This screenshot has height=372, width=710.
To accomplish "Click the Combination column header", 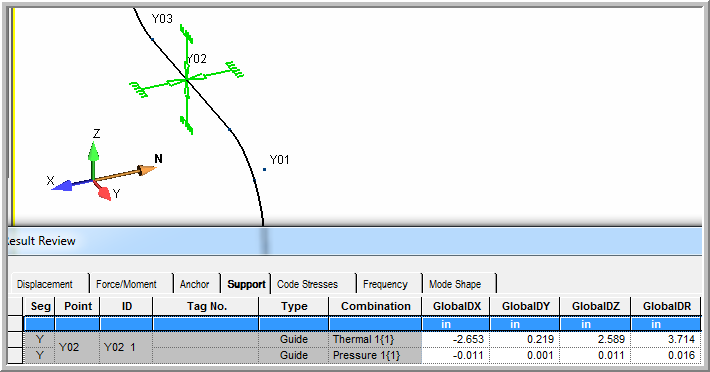I will [x=375, y=306].
